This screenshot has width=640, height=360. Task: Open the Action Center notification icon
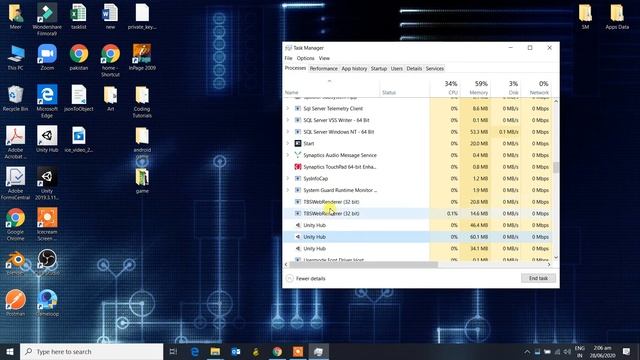pos(627,351)
